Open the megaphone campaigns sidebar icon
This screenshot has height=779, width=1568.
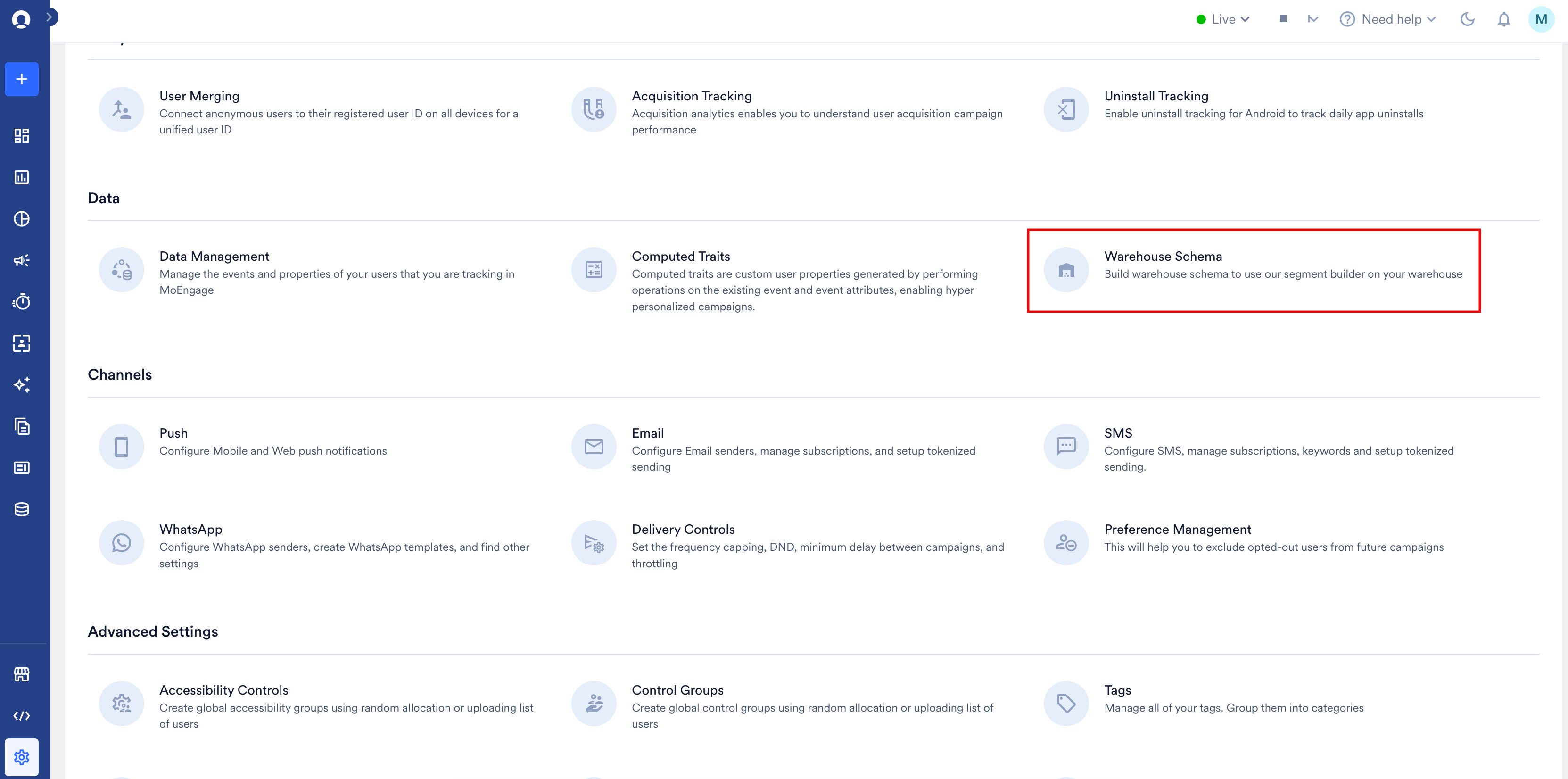tap(21, 260)
